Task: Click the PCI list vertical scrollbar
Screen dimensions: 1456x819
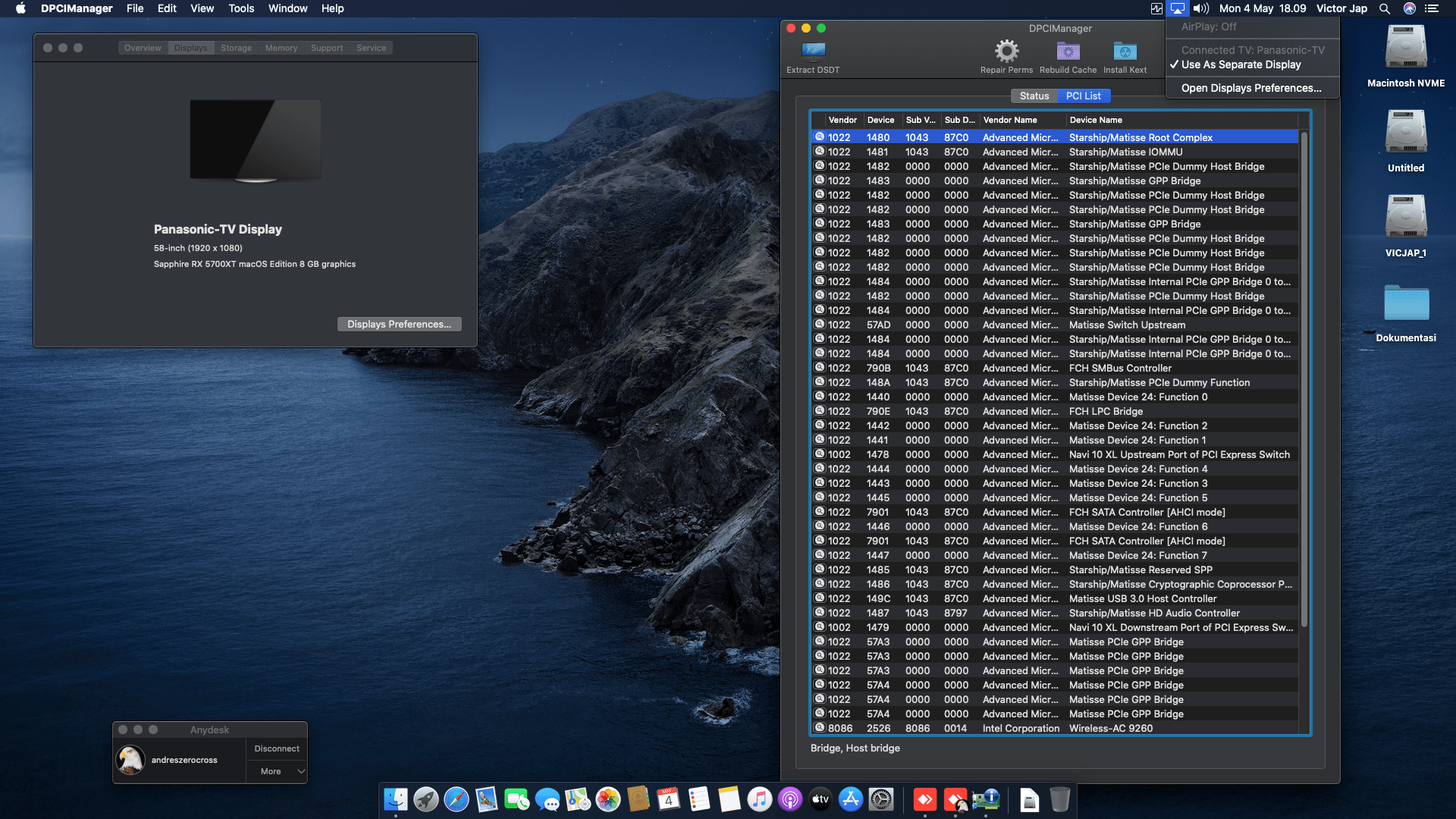Action: [1304, 379]
